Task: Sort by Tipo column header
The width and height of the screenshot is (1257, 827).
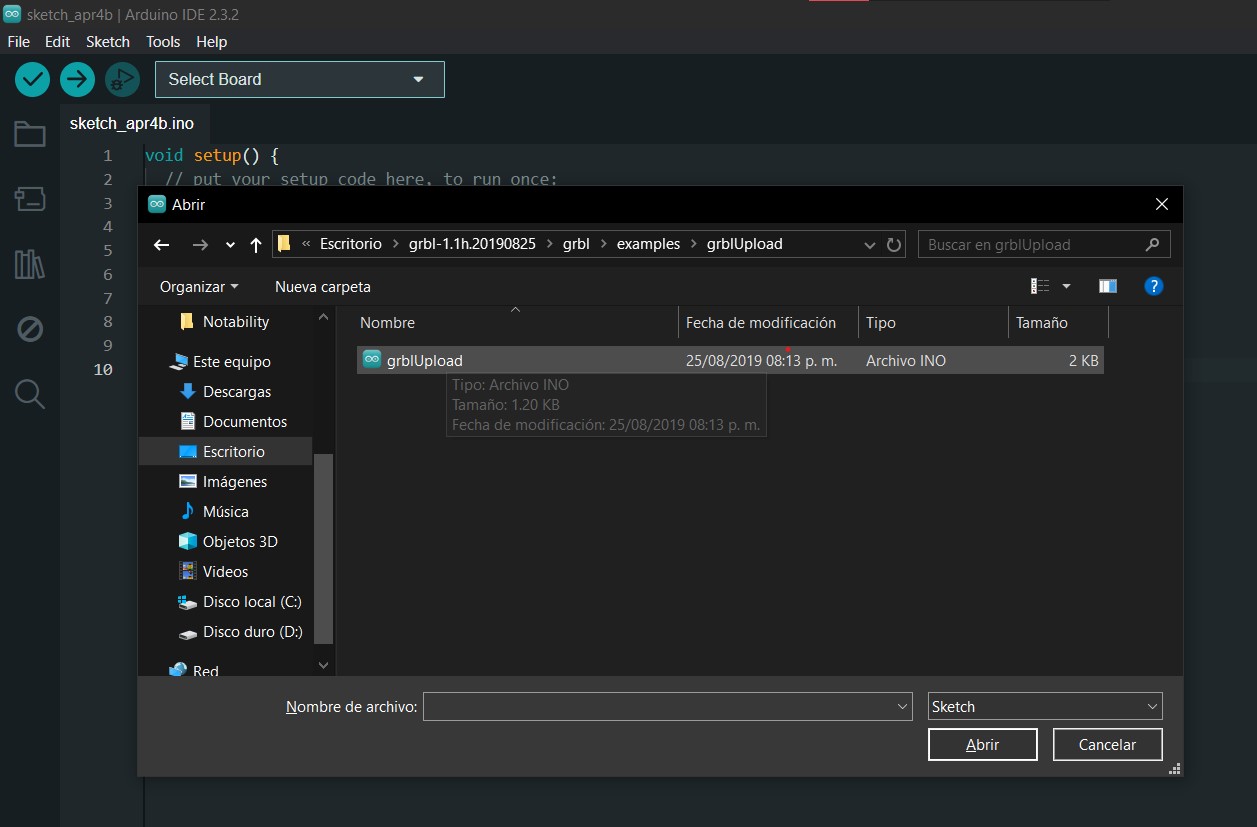Action: pos(933,322)
